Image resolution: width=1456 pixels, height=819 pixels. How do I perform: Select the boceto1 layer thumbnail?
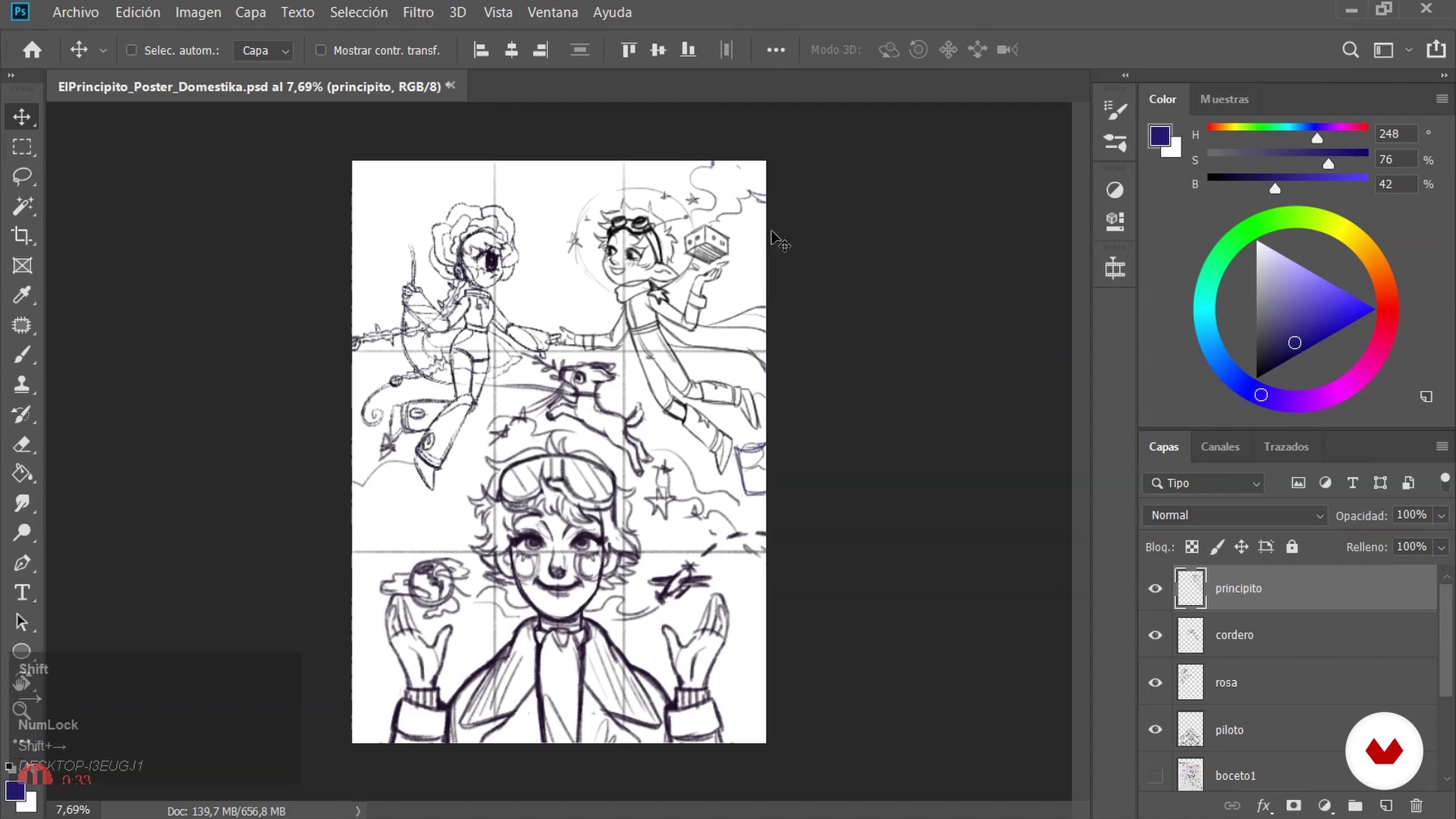coord(1190,776)
